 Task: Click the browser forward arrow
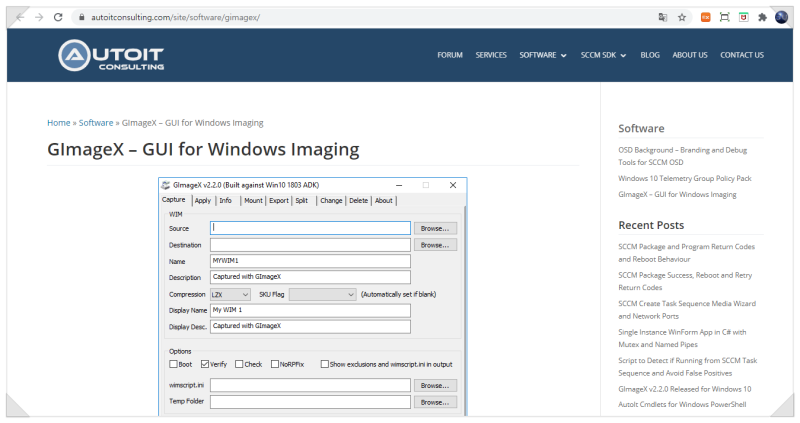(x=39, y=17)
